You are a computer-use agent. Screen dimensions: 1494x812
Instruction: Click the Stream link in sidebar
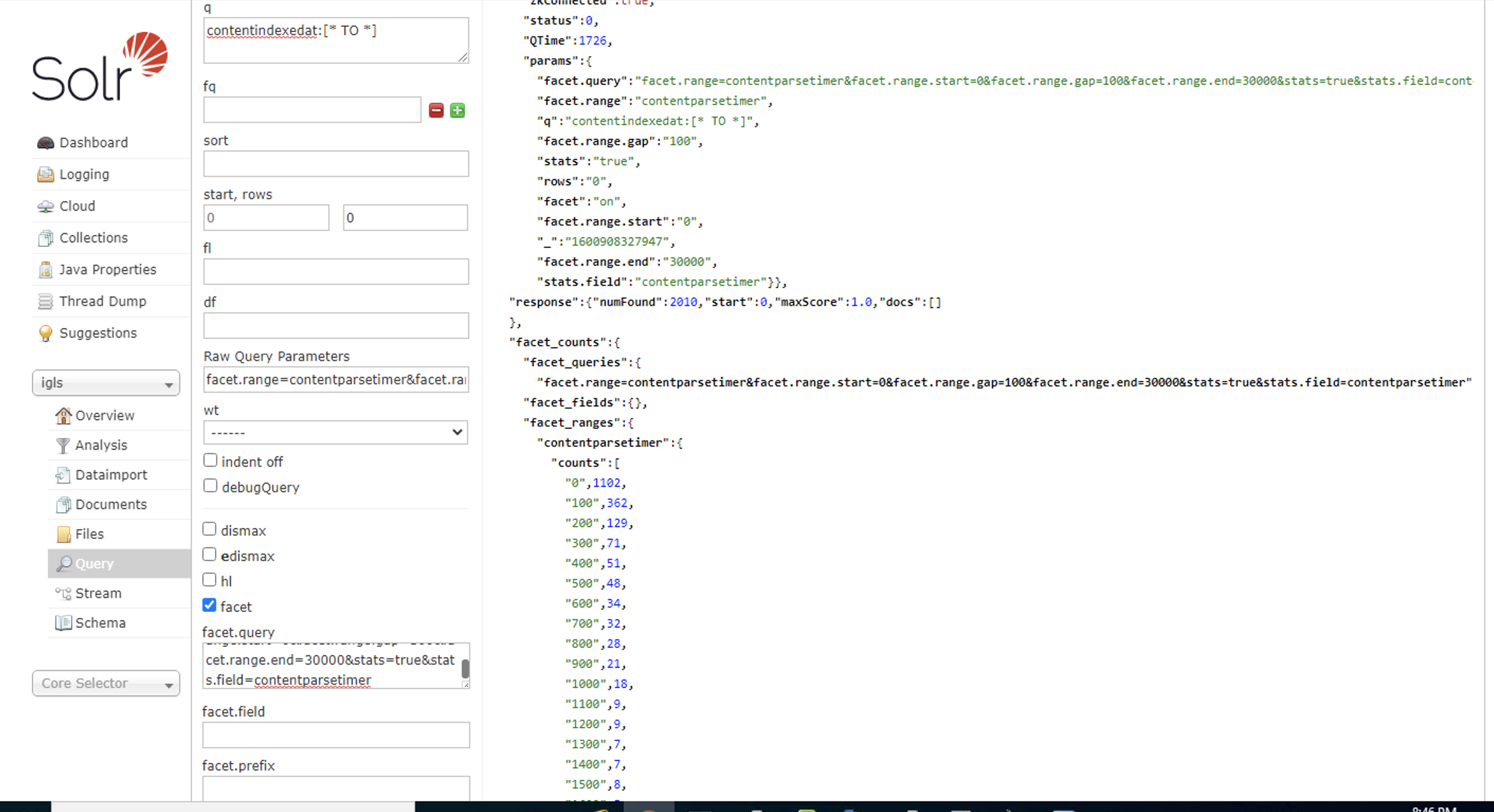(98, 593)
